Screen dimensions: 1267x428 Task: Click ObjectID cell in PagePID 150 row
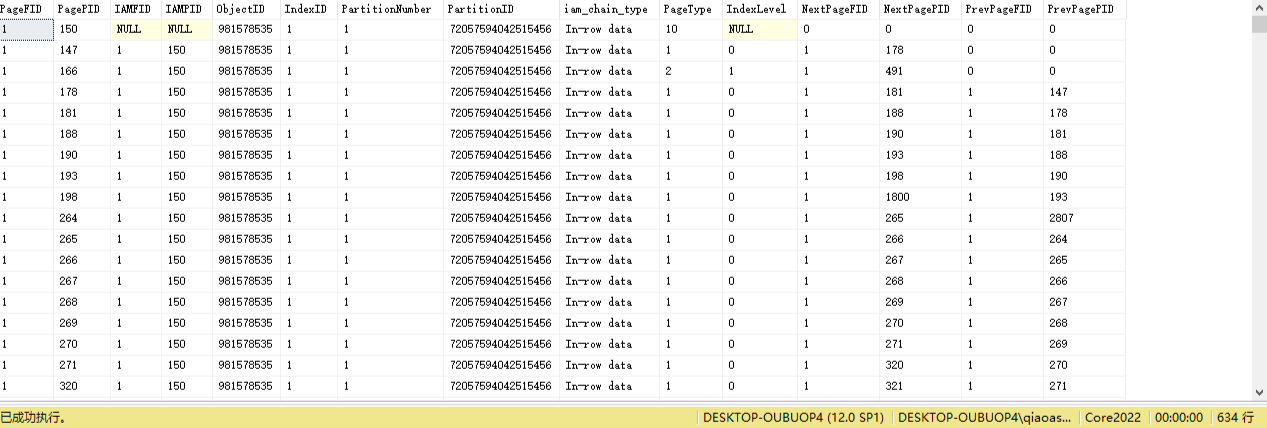[246, 29]
